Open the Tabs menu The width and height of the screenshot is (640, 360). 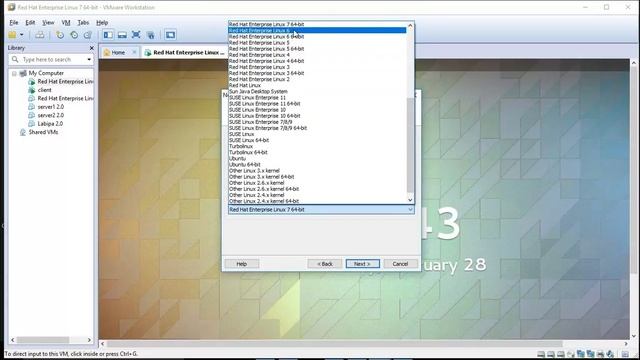(x=83, y=22)
